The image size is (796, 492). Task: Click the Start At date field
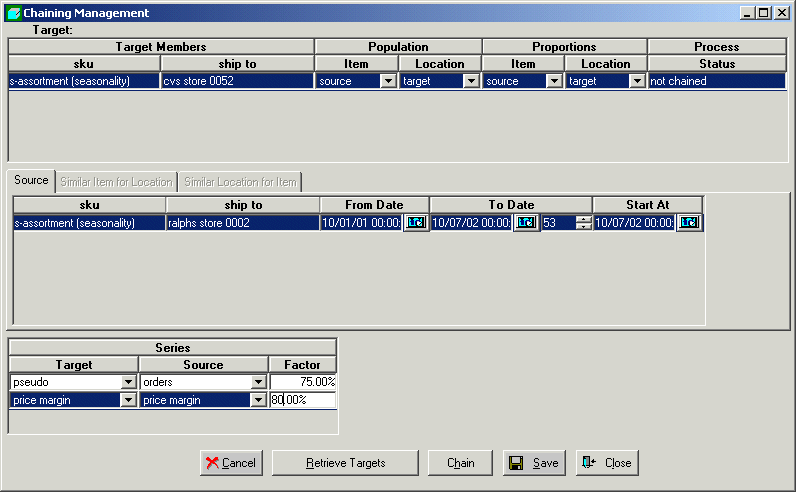tap(634, 222)
